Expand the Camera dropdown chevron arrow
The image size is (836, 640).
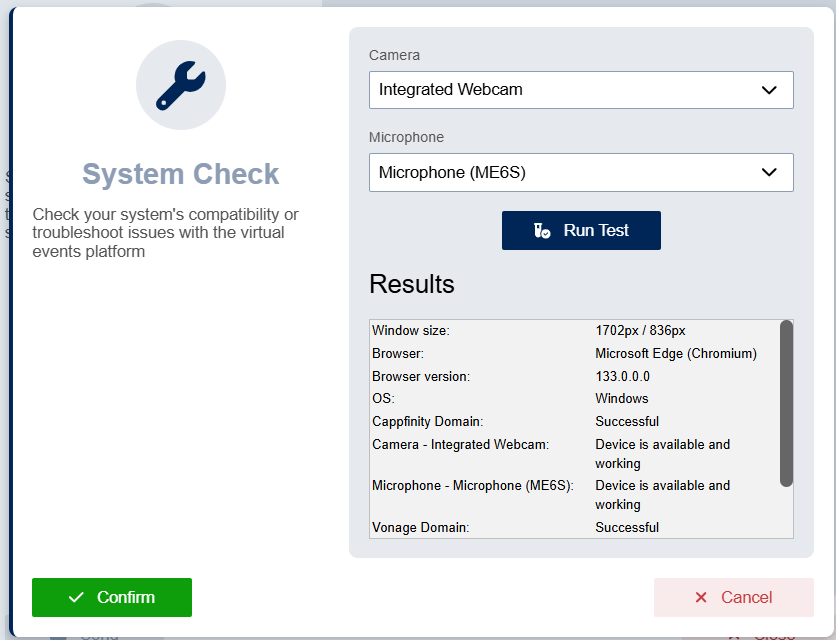pyautogui.click(x=769, y=90)
